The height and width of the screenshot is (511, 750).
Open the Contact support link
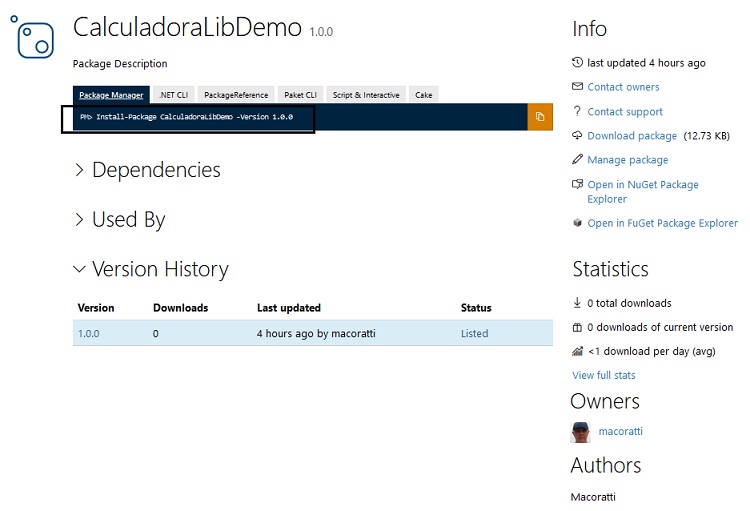point(625,111)
